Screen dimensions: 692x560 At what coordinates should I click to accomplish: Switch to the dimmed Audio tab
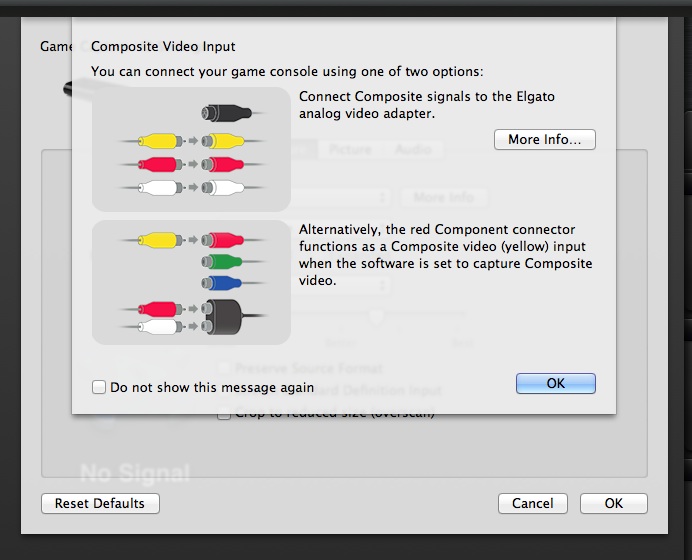pos(412,150)
